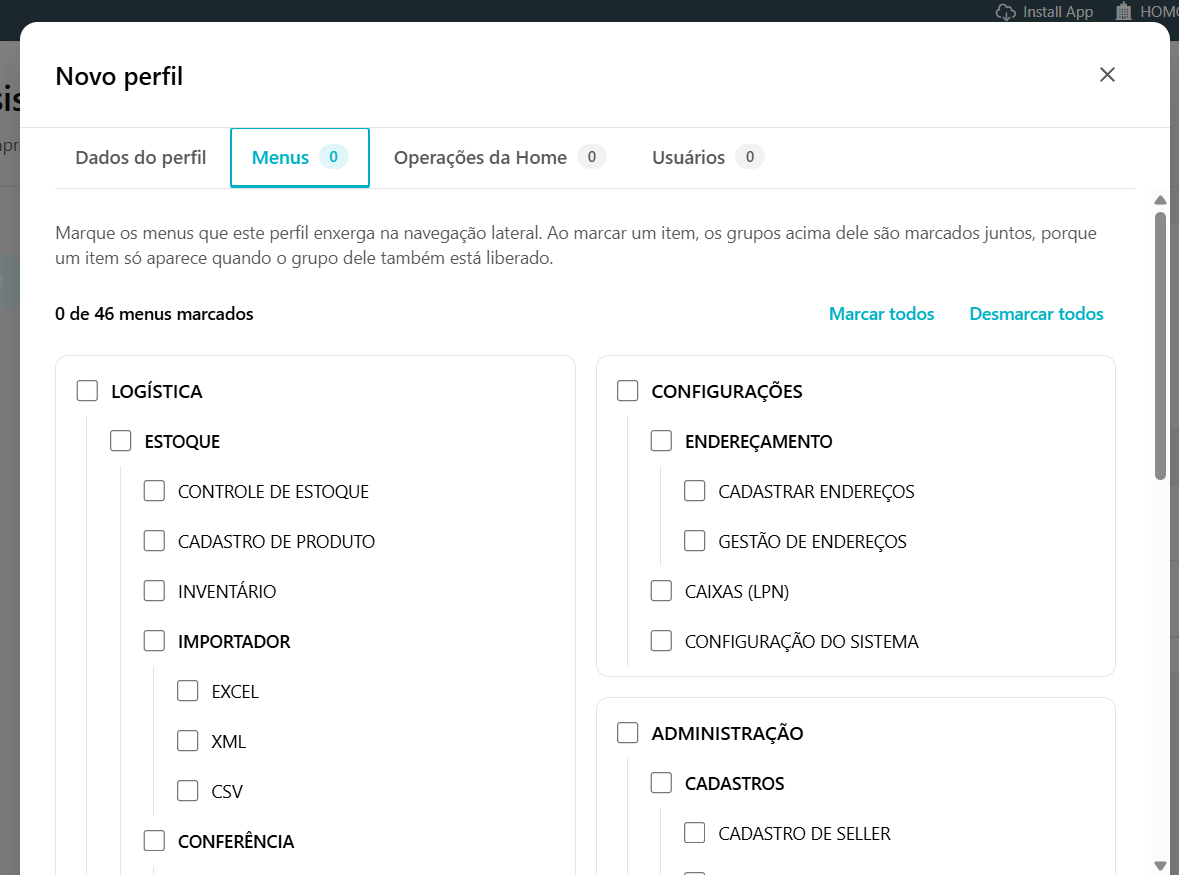Check CADASTRO DE SELLER checkbox
Image resolution: width=1179 pixels, height=875 pixels.
(694, 833)
